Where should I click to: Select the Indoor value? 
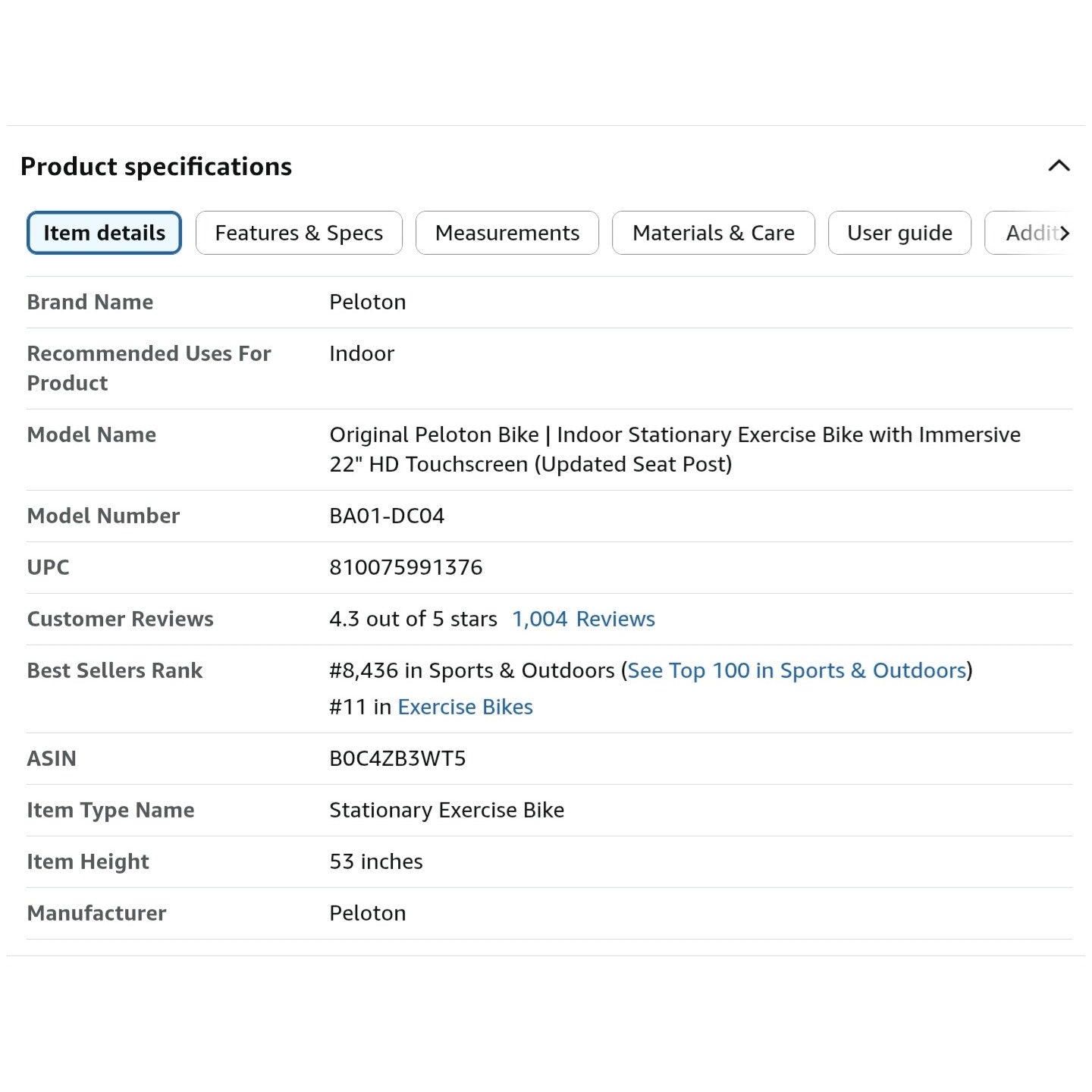362,353
